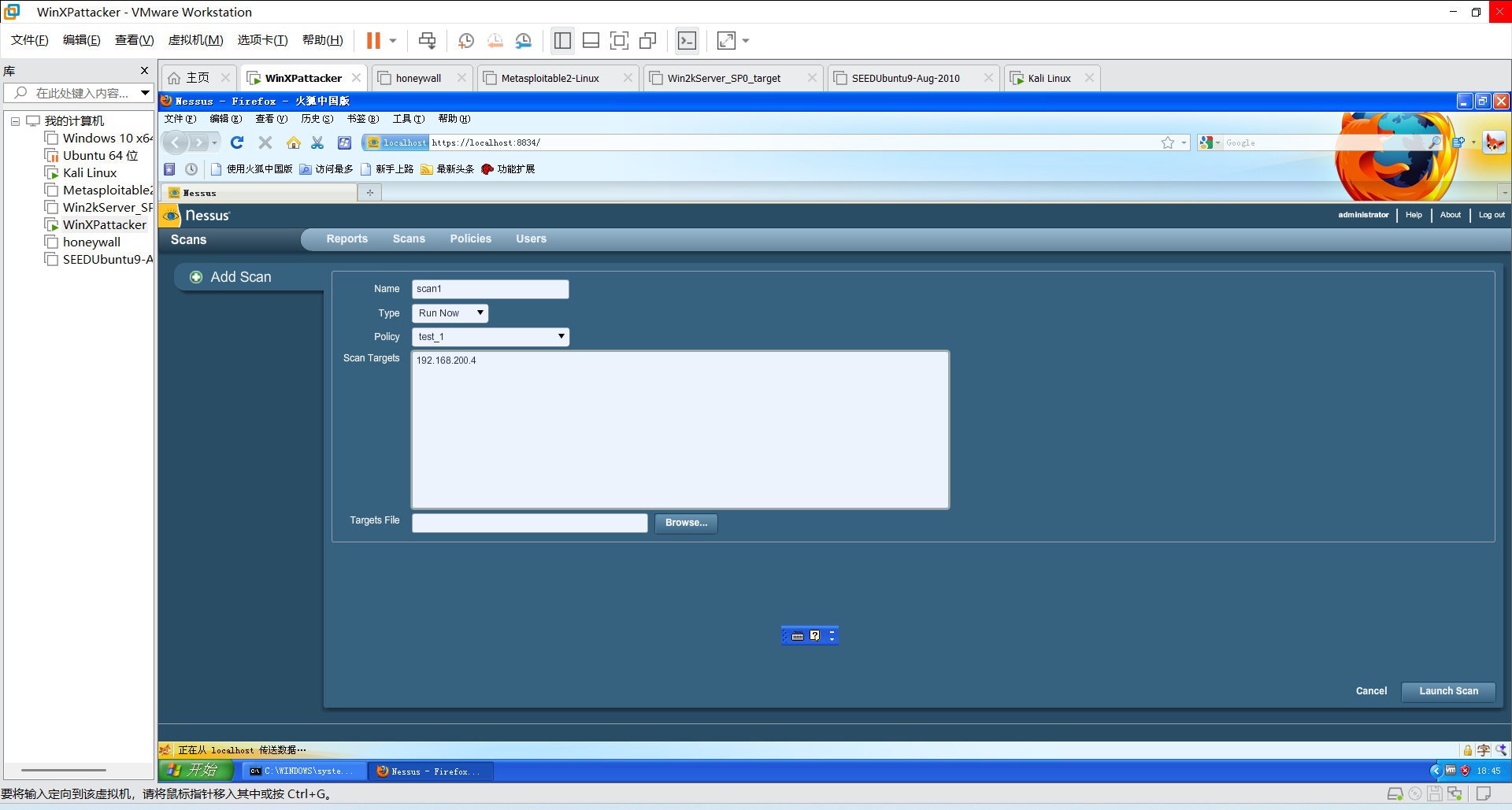
Task: Select Win2kServer_SP0_target in the library tree
Action: point(98,208)
